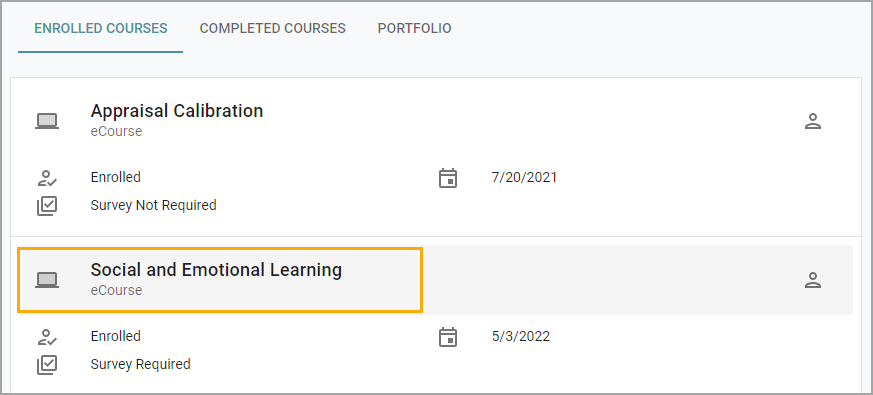Click the person icon in Social and Emotional Learning row
Viewport: 873px width, 395px height.
[813, 280]
